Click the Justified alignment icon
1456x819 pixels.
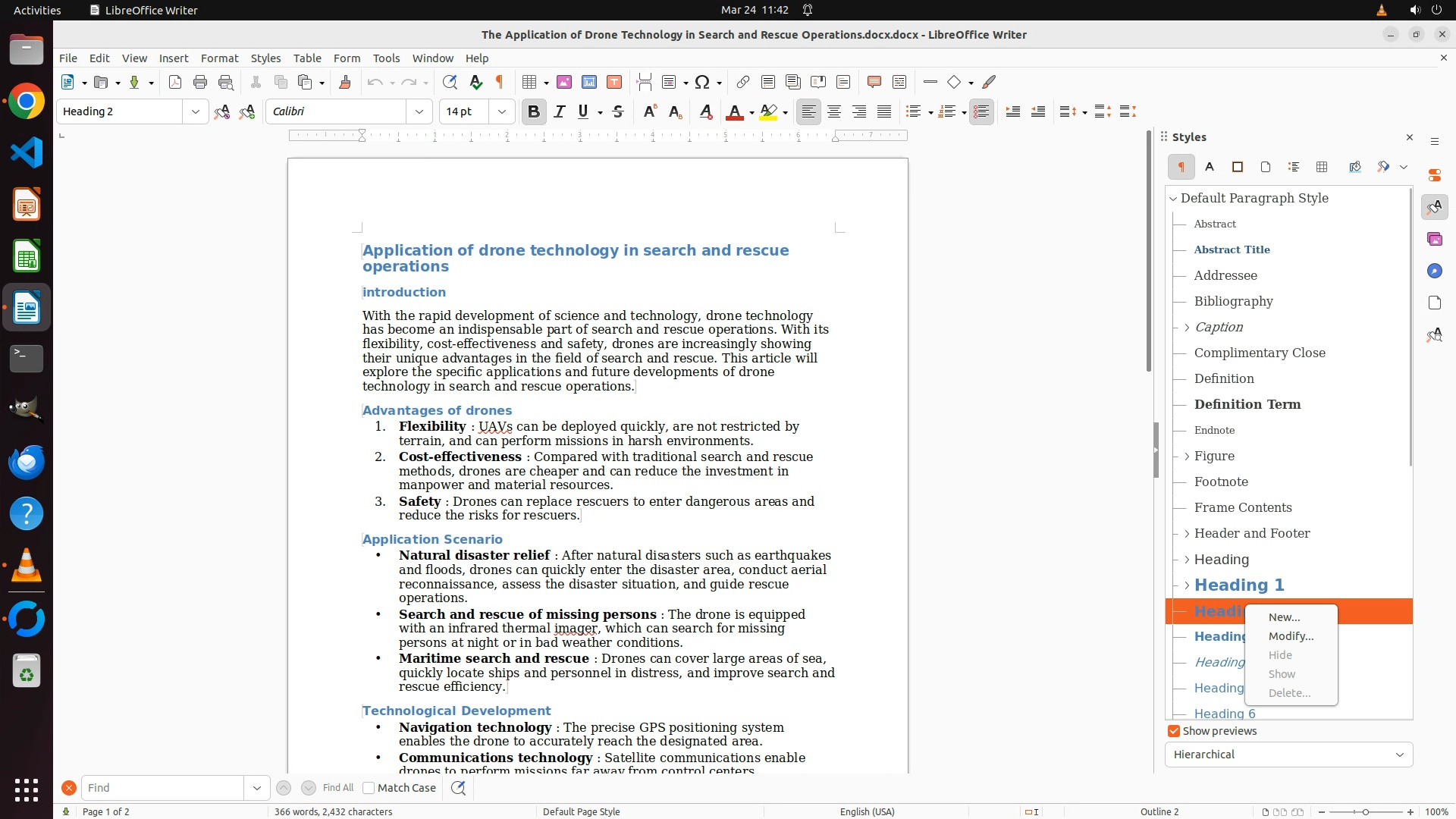point(884,111)
